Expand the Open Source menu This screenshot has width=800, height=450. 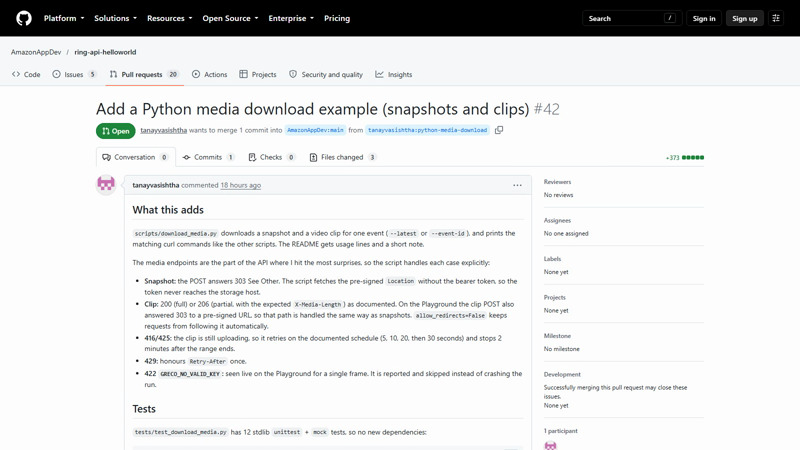point(230,18)
